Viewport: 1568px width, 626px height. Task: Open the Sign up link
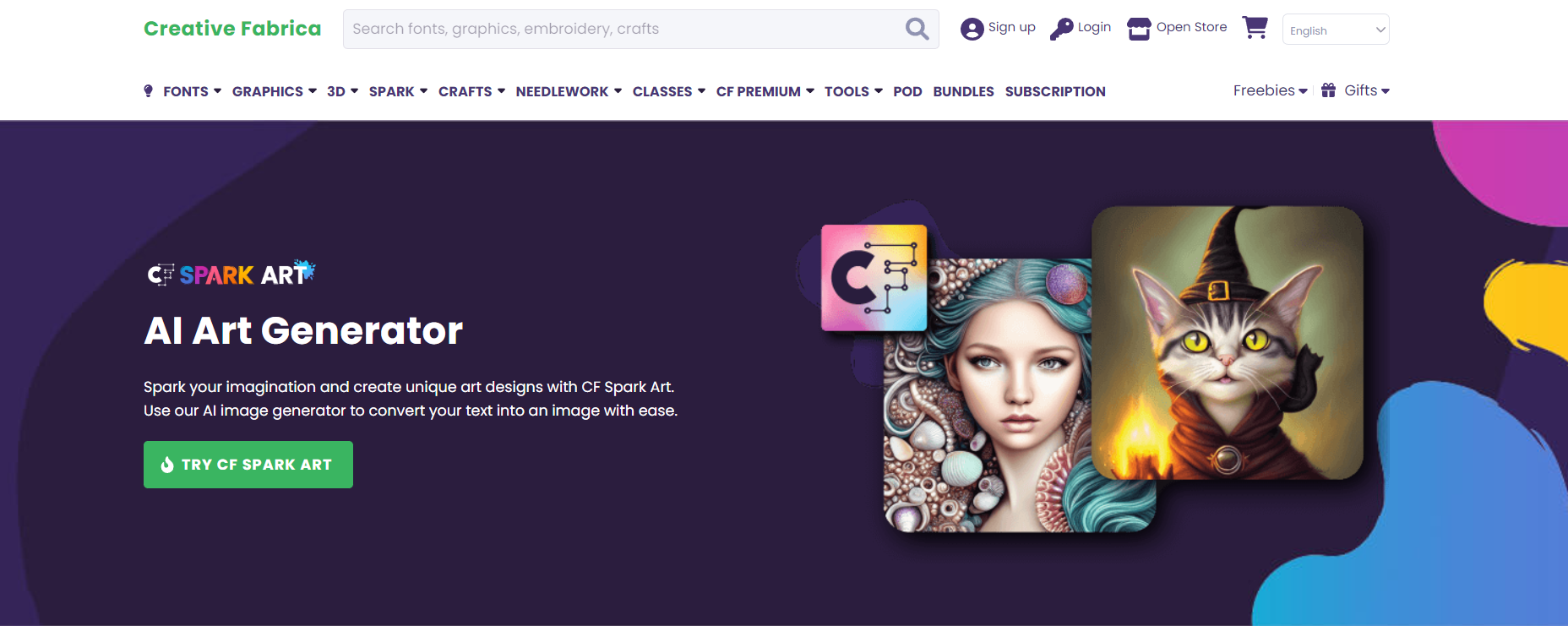1011,27
